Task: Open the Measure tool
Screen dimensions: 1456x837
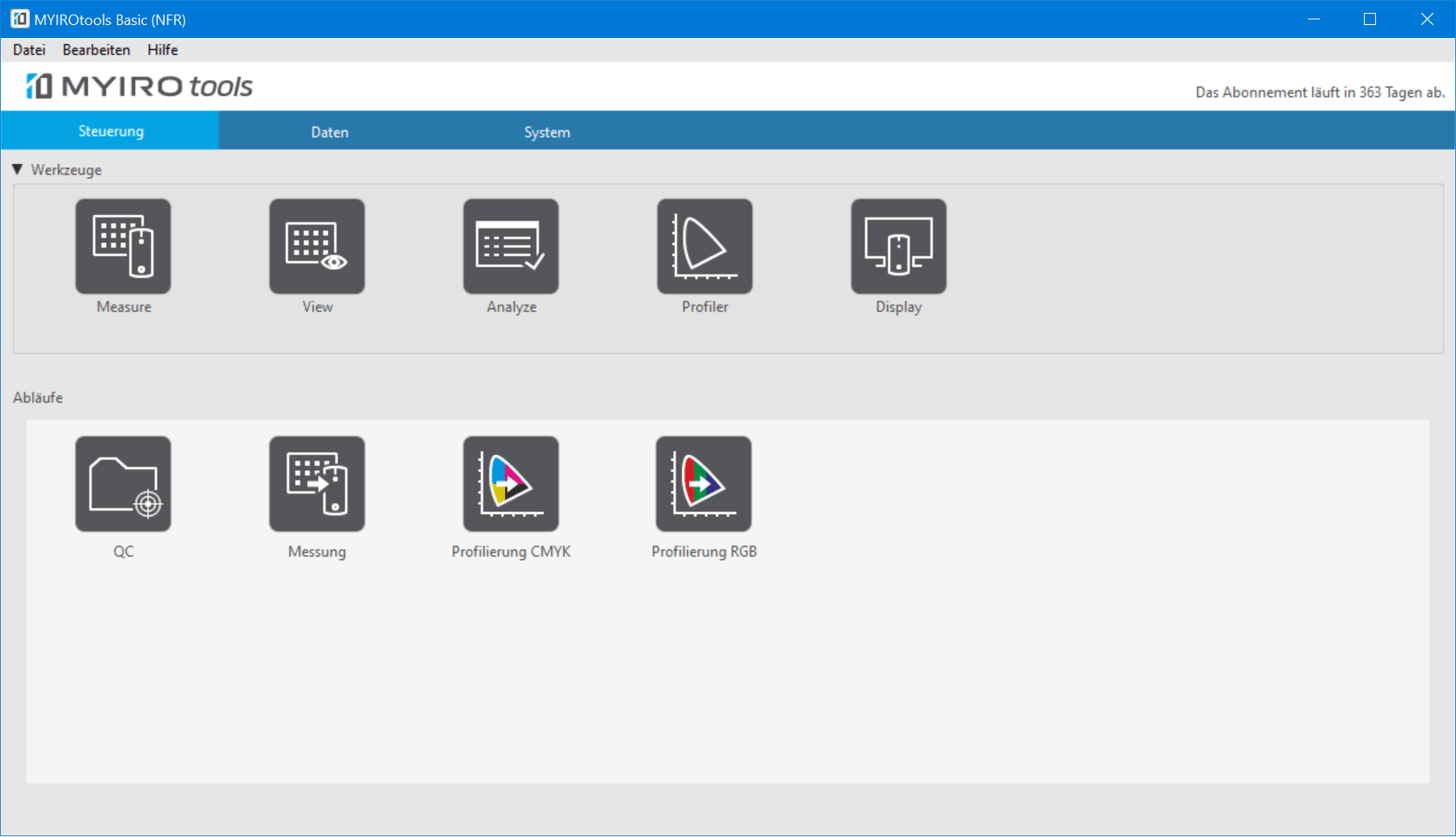Action: tap(123, 246)
